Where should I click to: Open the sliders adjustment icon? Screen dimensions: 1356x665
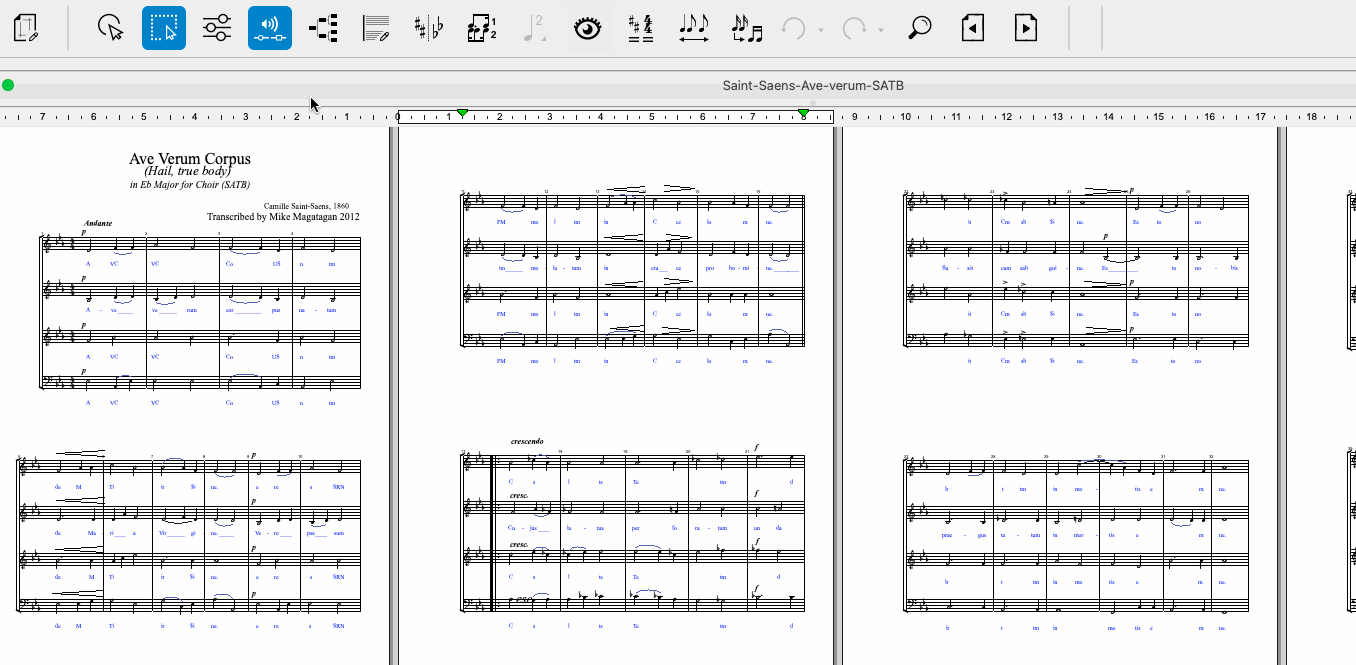click(x=217, y=28)
